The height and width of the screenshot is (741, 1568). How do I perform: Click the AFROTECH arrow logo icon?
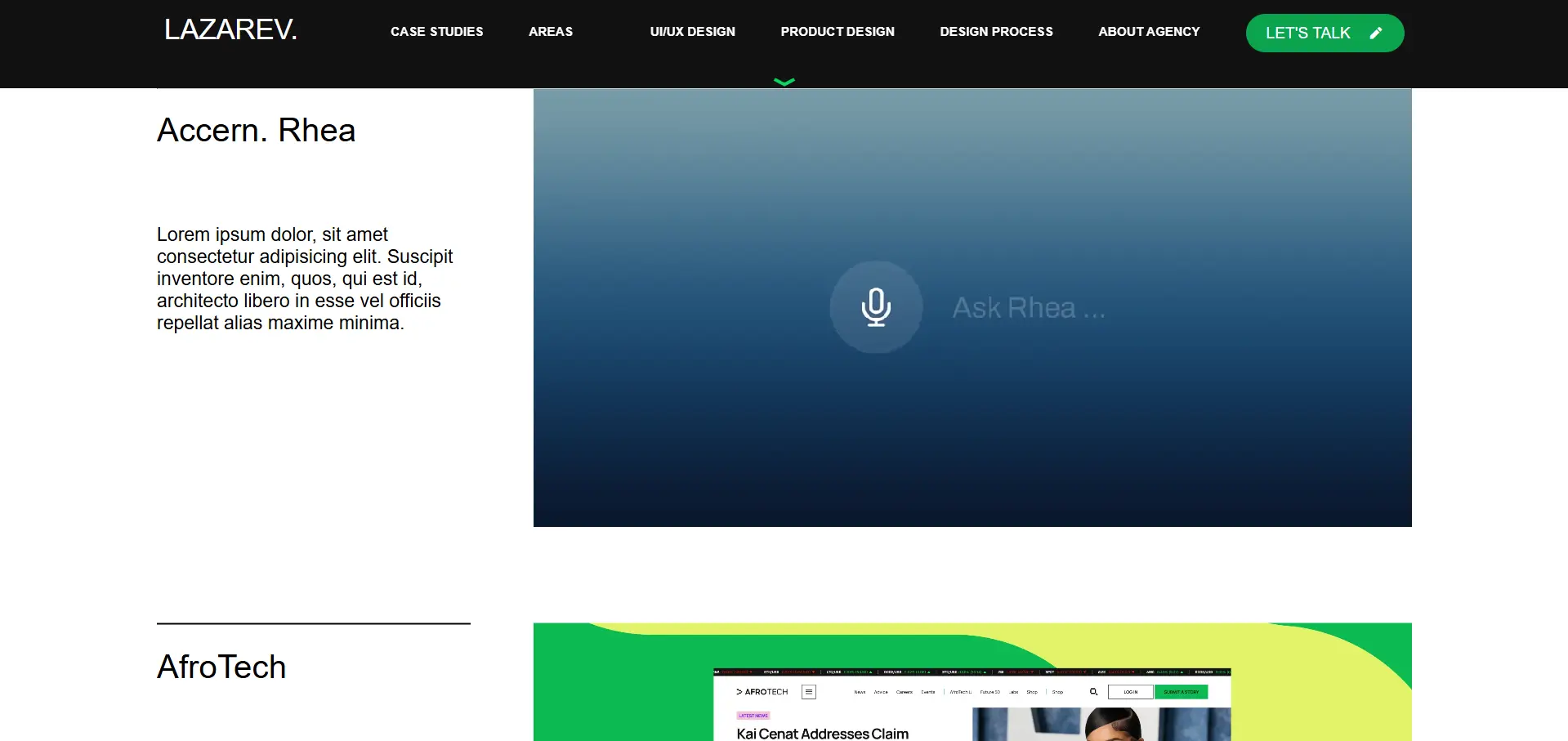click(x=739, y=691)
